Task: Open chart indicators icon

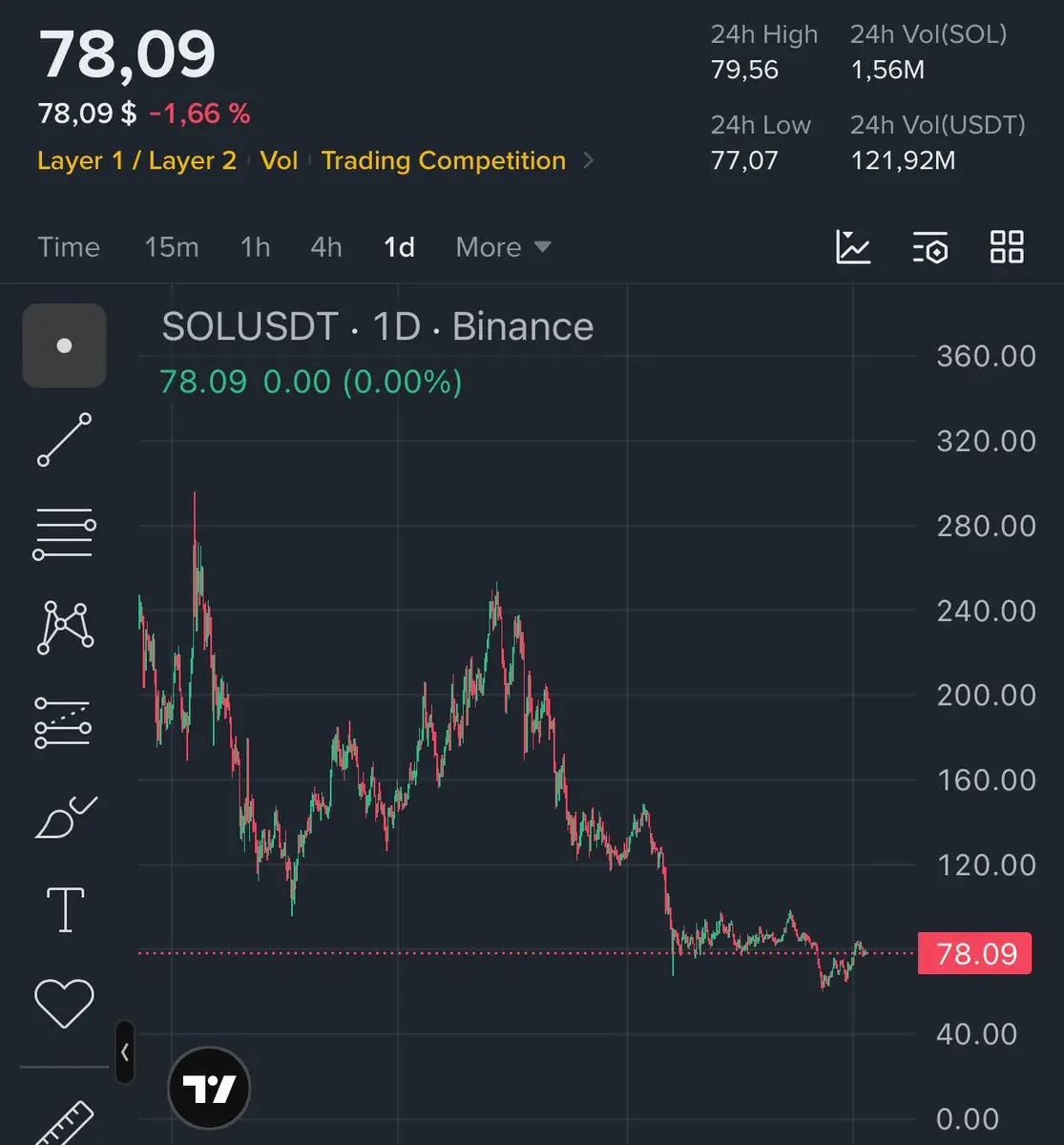Action: [853, 247]
